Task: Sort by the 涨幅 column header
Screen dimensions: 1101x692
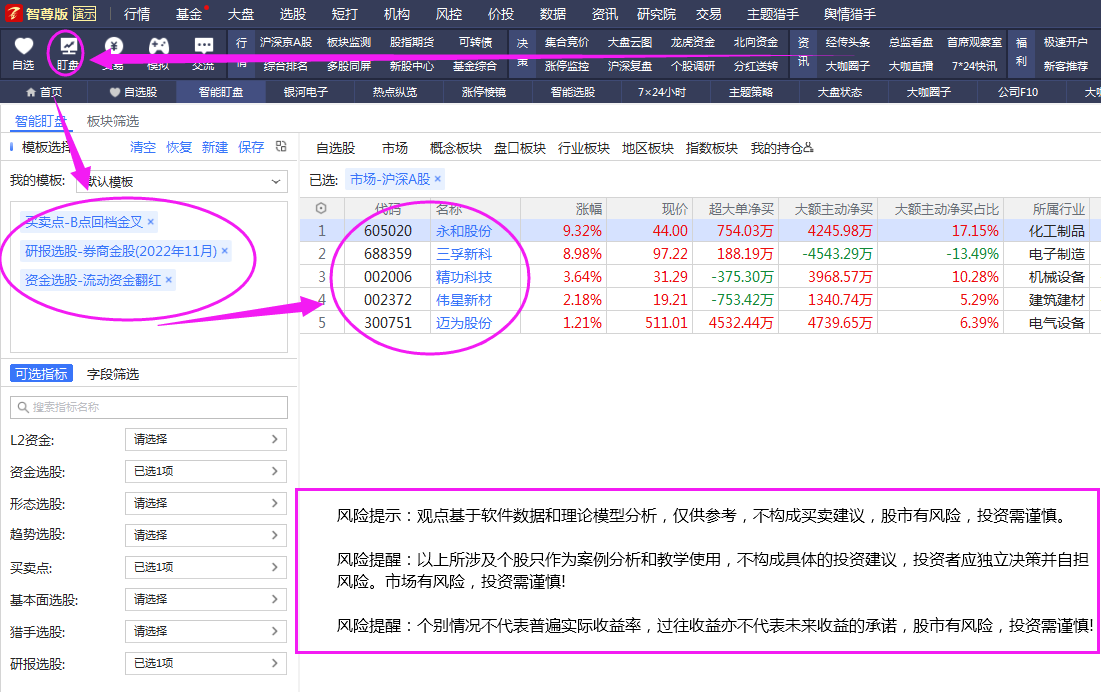Action: coord(588,209)
